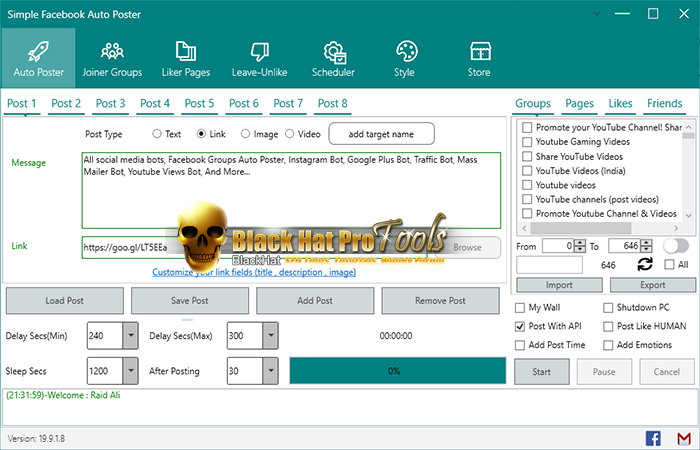
Task: Switch to the Post 5 tab
Action: [199, 104]
